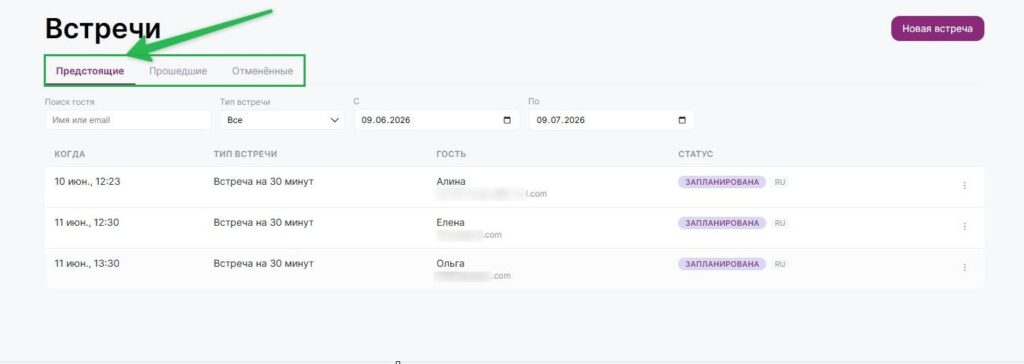
Task: Select the 10 июн., 12:23 meeting row
Action: 515,188
